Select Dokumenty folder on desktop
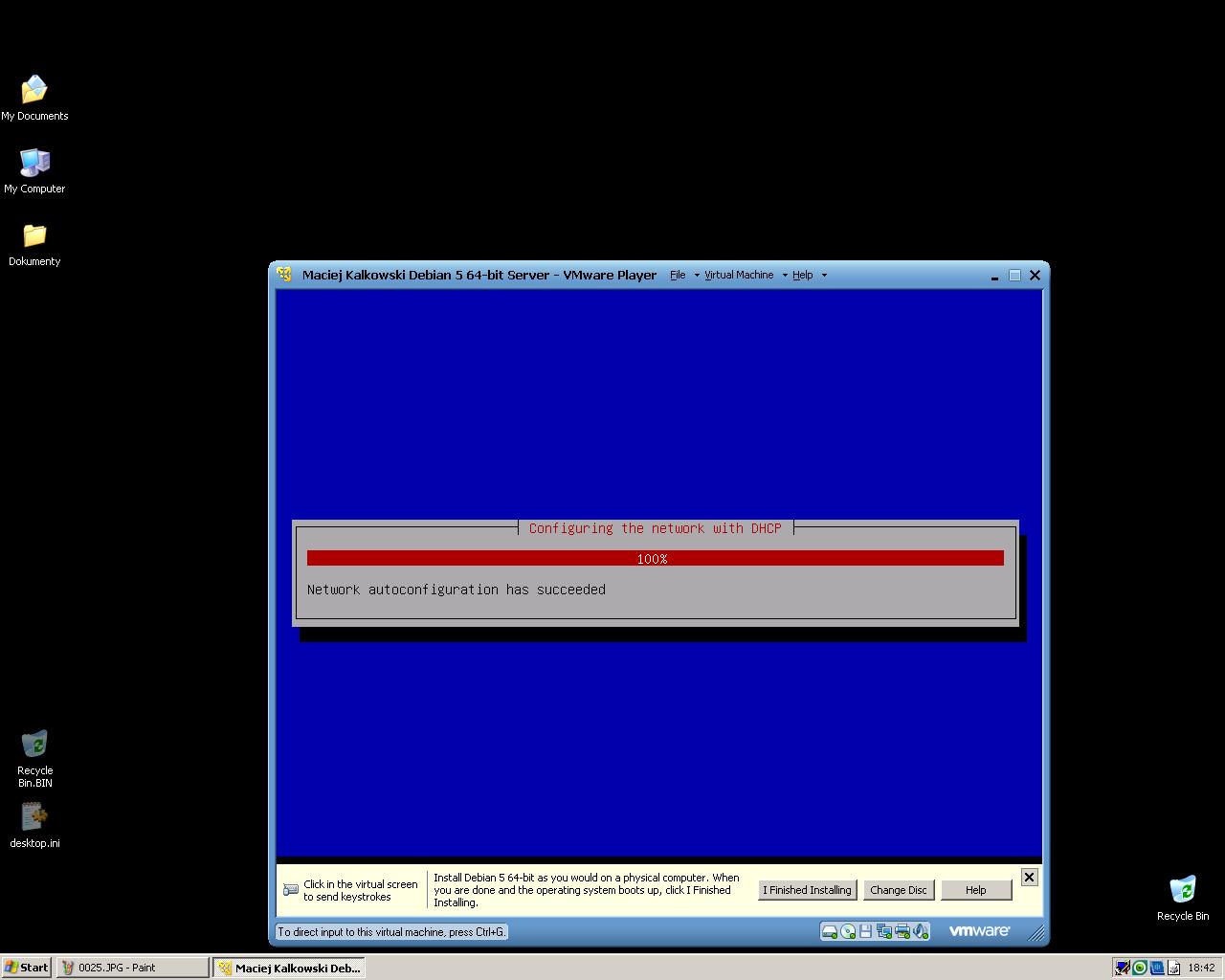The image size is (1225, 980). [34, 244]
